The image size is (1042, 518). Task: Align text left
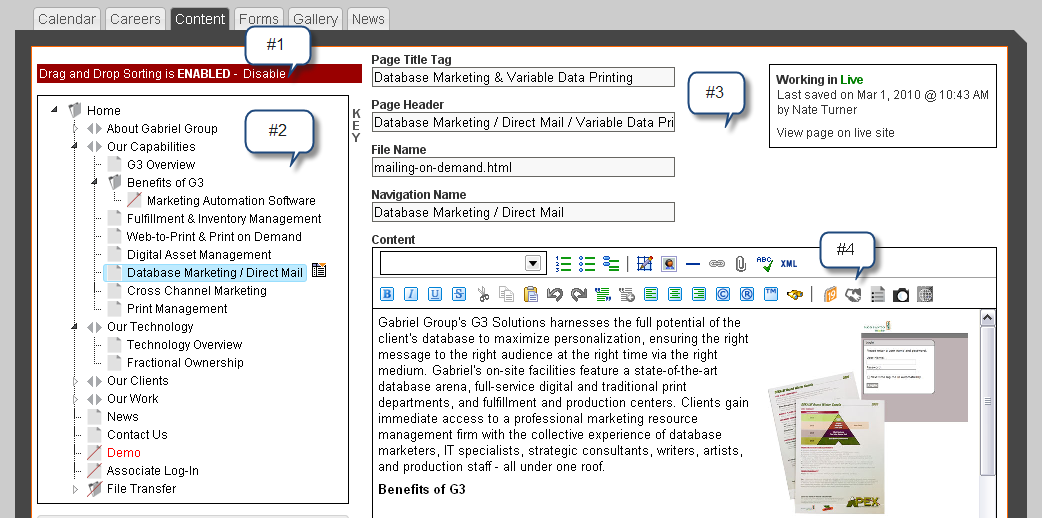[651, 294]
